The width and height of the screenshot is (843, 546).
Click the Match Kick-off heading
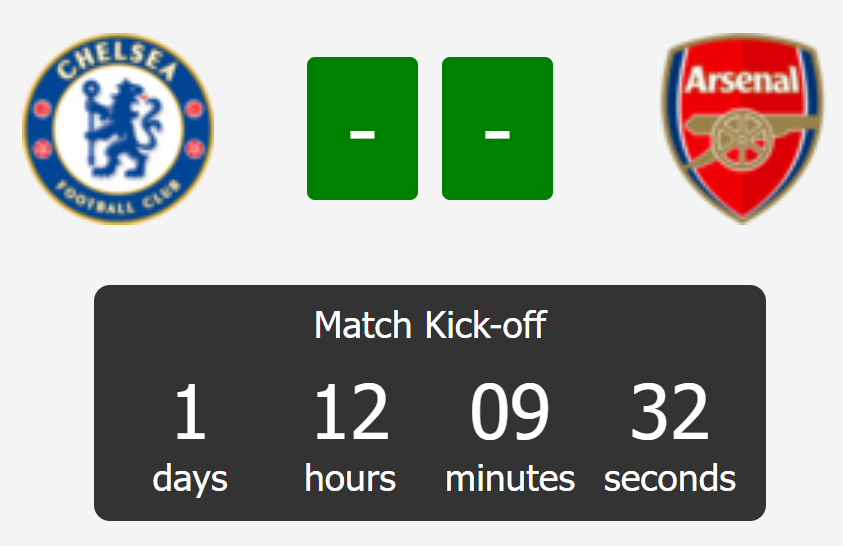pyautogui.click(x=430, y=325)
